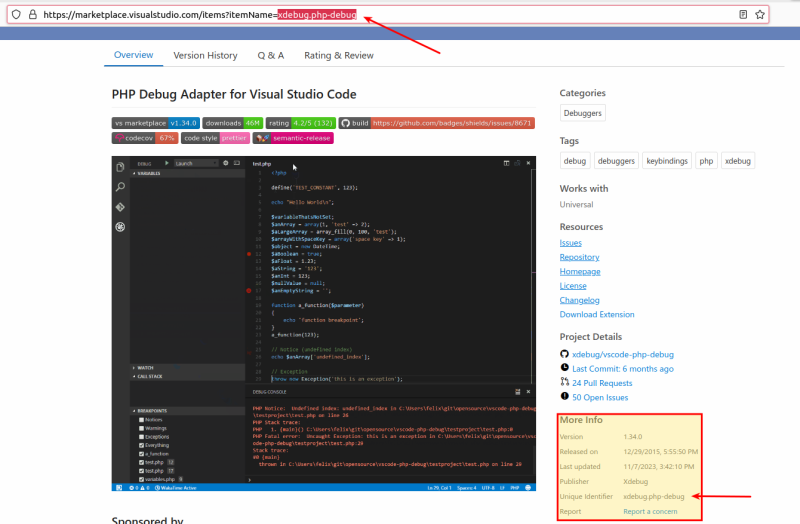This screenshot has height=524, width=800.
Task: Click the vs marketplace v1.34.0 badge
Action: tap(156, 123)
